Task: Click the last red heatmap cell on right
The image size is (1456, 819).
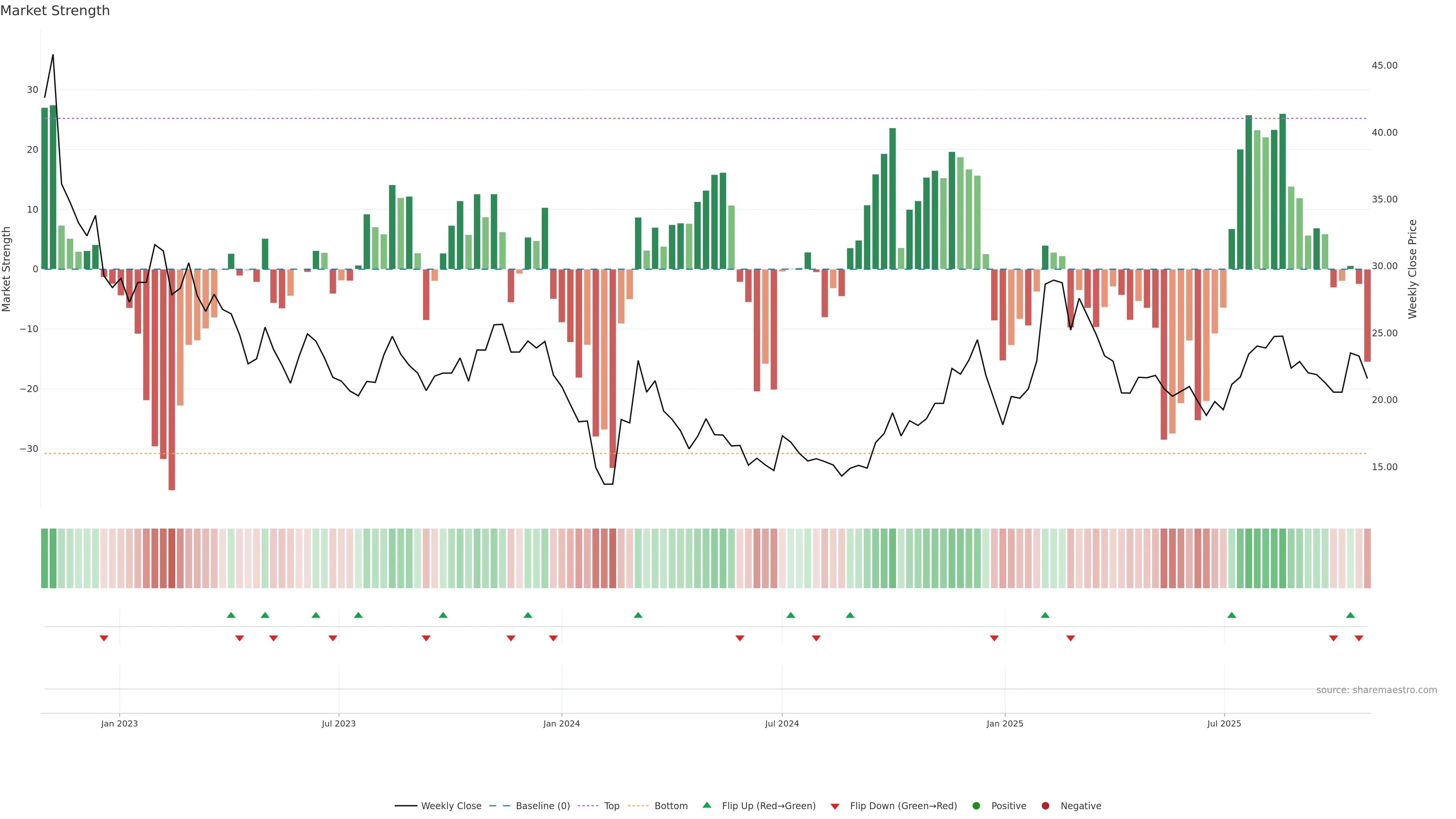Action: pos(1367,559)
